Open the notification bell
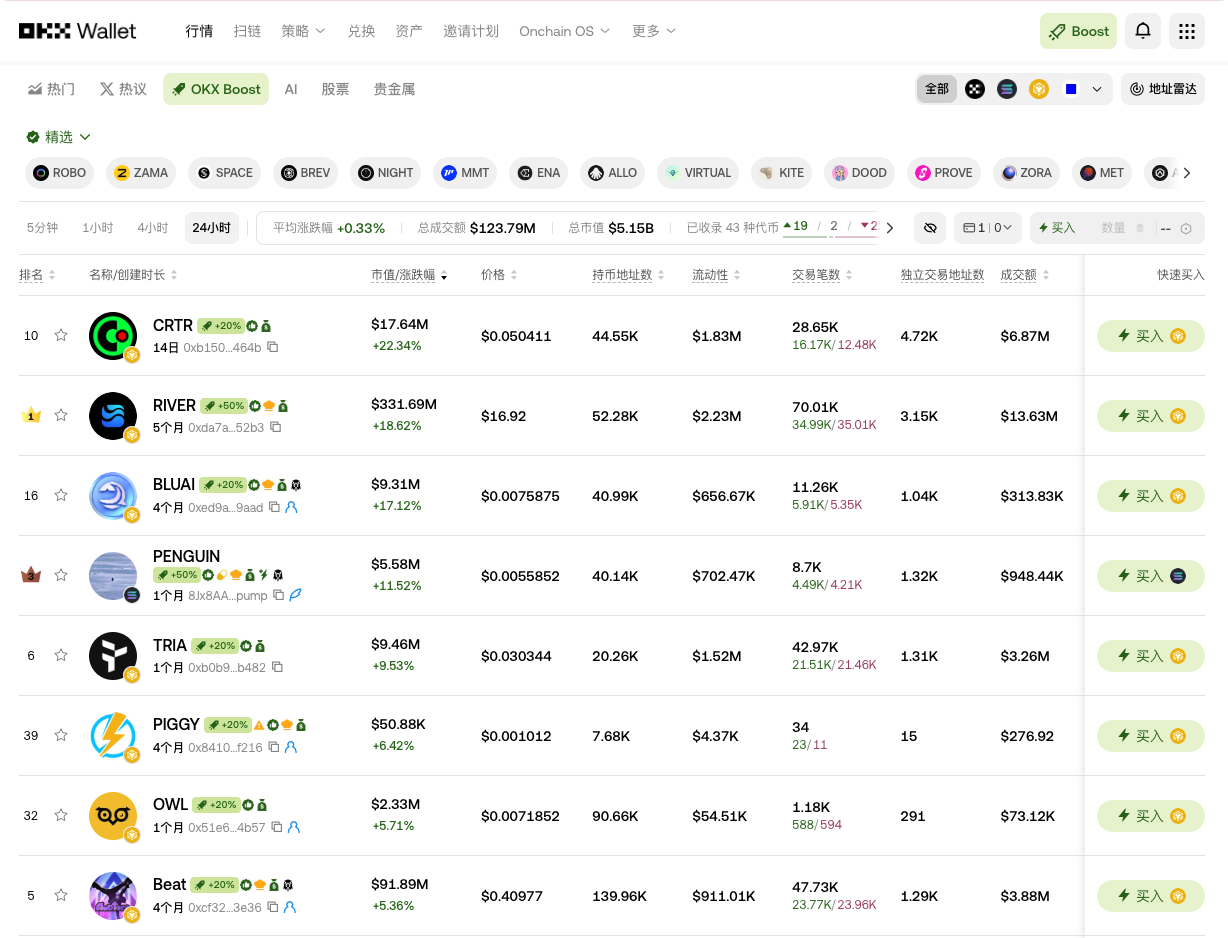 pyautogui.click(x=1142, y=31)
